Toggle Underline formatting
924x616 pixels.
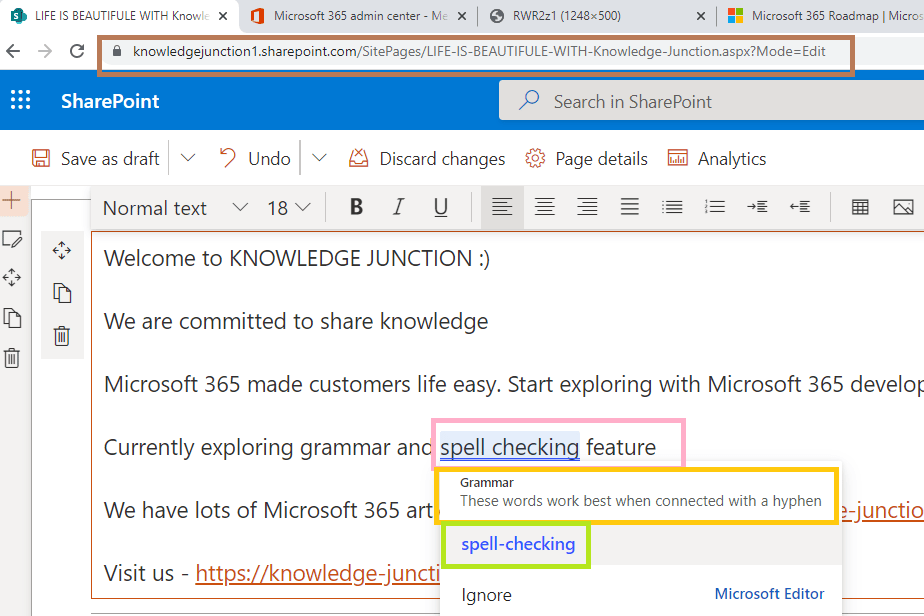441,207
